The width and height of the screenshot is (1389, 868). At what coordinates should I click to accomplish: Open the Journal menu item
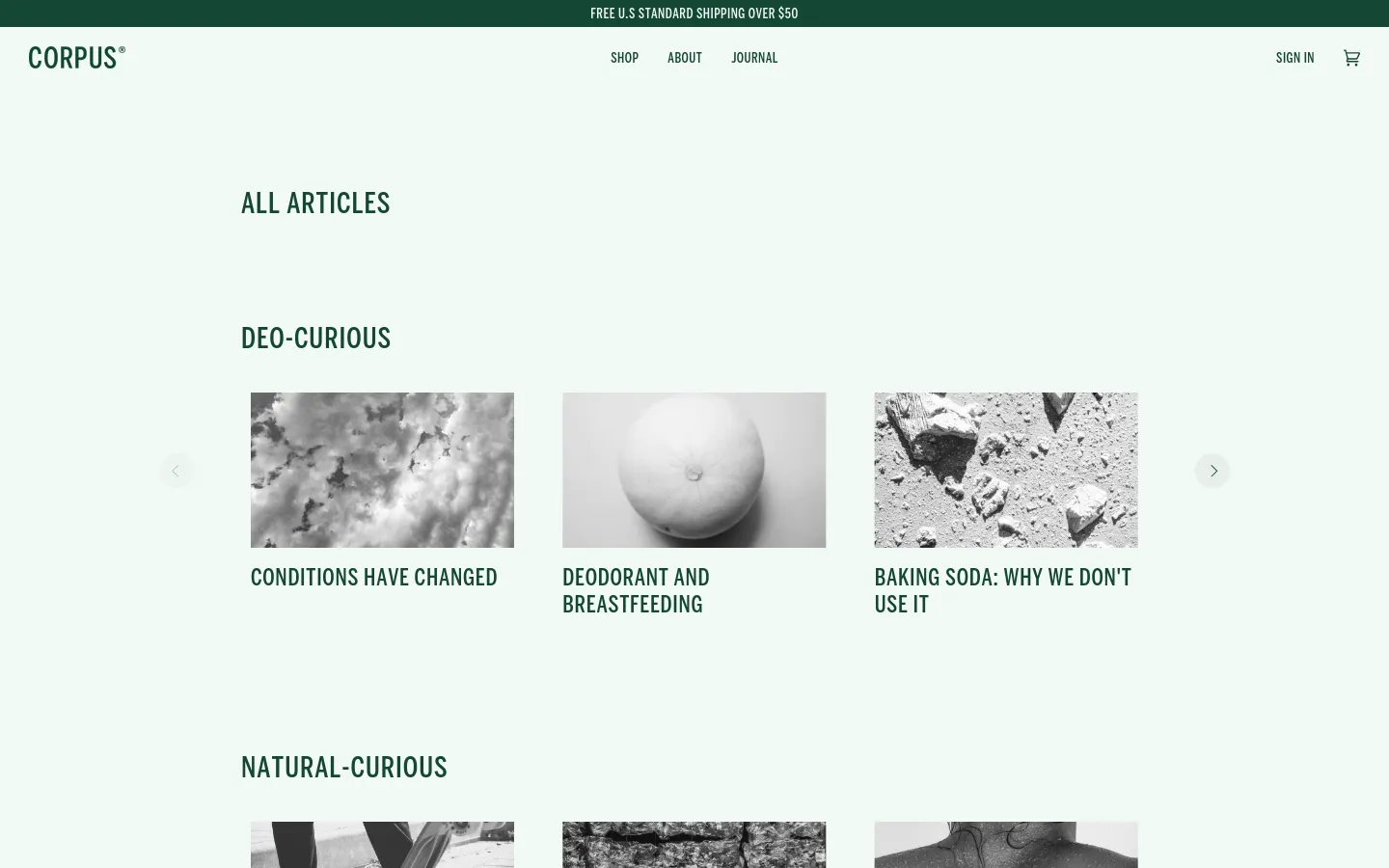(754, 58)
